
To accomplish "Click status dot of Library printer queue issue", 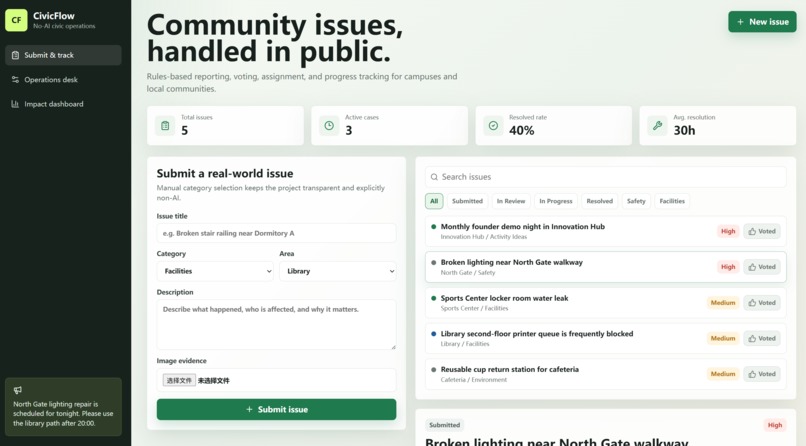I will [433, 333].
